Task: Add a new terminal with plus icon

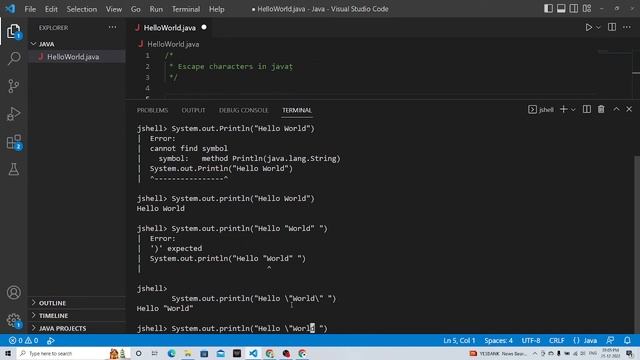Action: pyautogui.click(x=564, y=109)
